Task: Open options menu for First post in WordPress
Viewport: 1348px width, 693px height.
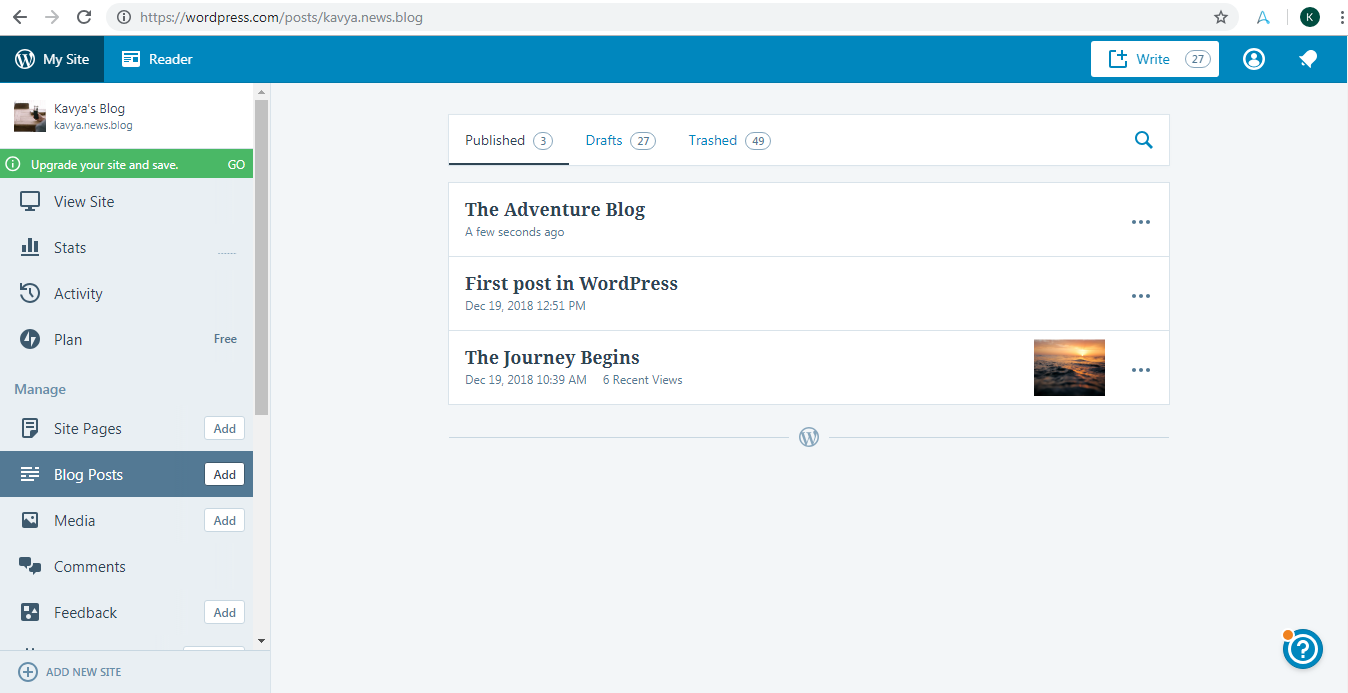Action: (1141, 296)
